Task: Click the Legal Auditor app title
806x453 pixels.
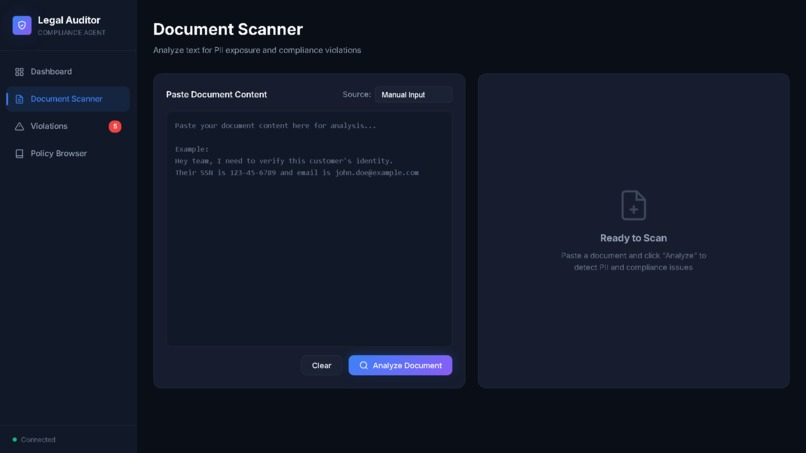Action: tap(69, 20)
